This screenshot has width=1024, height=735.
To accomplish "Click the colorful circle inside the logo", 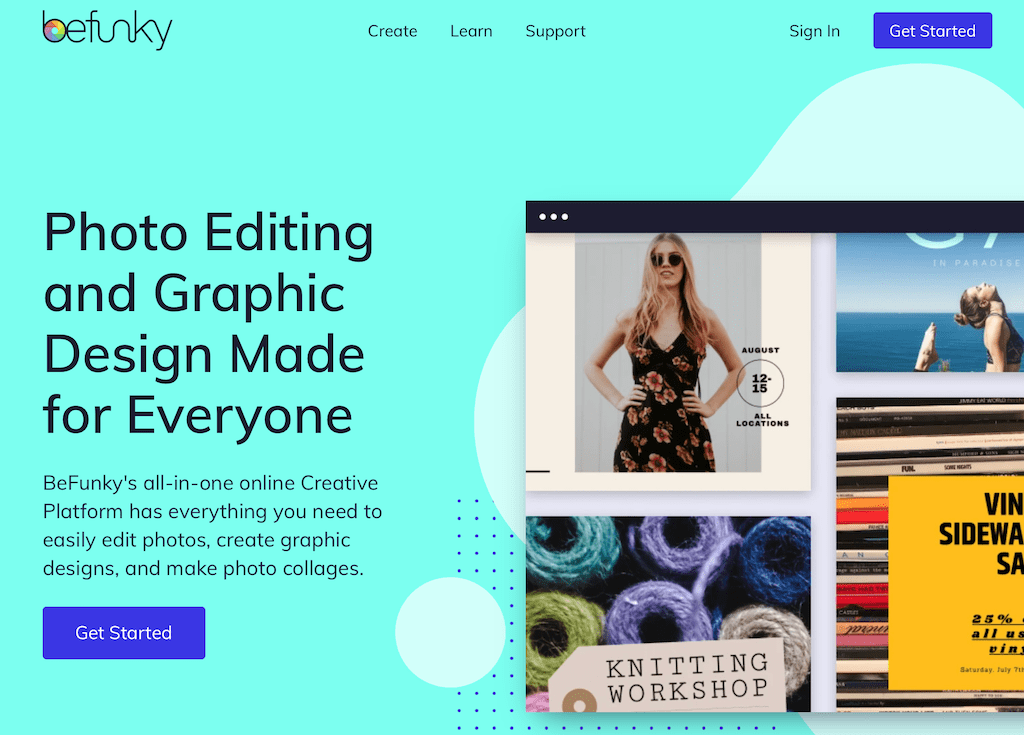I will (x=55, y=30).
